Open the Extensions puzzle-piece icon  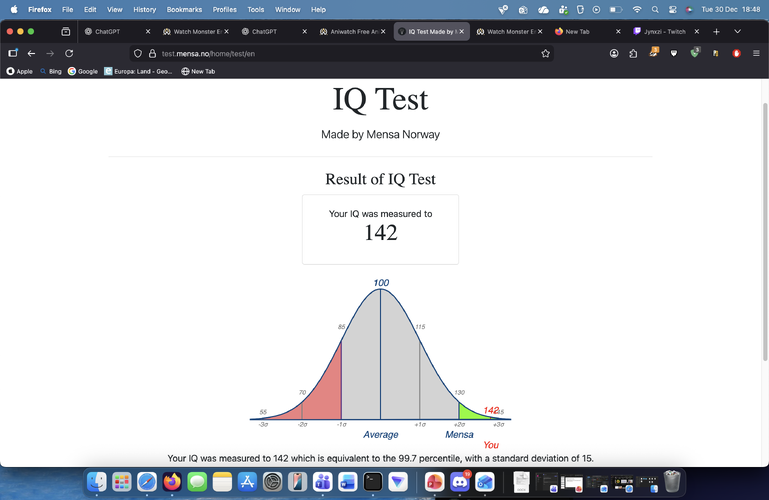tap(633, 53)
